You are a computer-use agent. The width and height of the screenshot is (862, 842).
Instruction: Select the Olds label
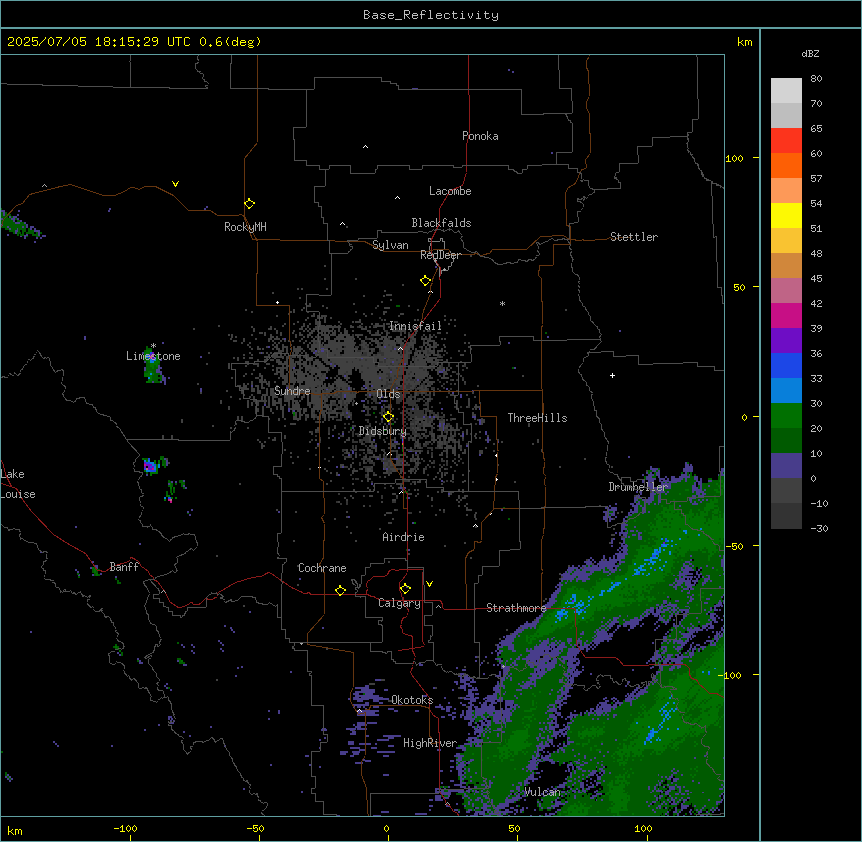(388, 394)
